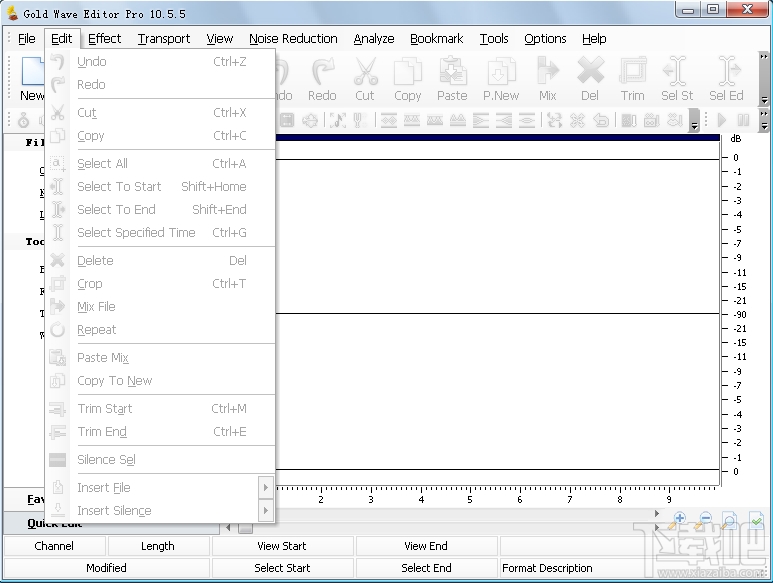
Task: Click the green checkmark document icon
Action: click(756, 520)
